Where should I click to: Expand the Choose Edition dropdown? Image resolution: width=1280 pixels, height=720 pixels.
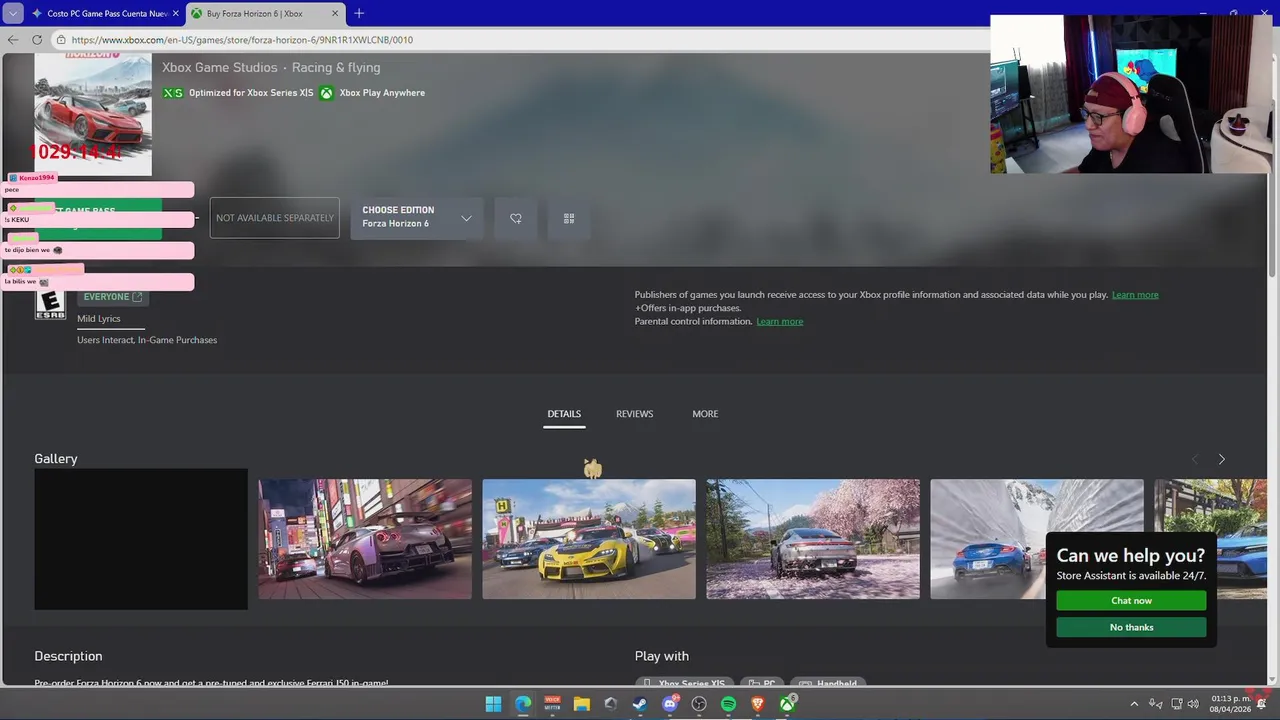tap(417, 218)
